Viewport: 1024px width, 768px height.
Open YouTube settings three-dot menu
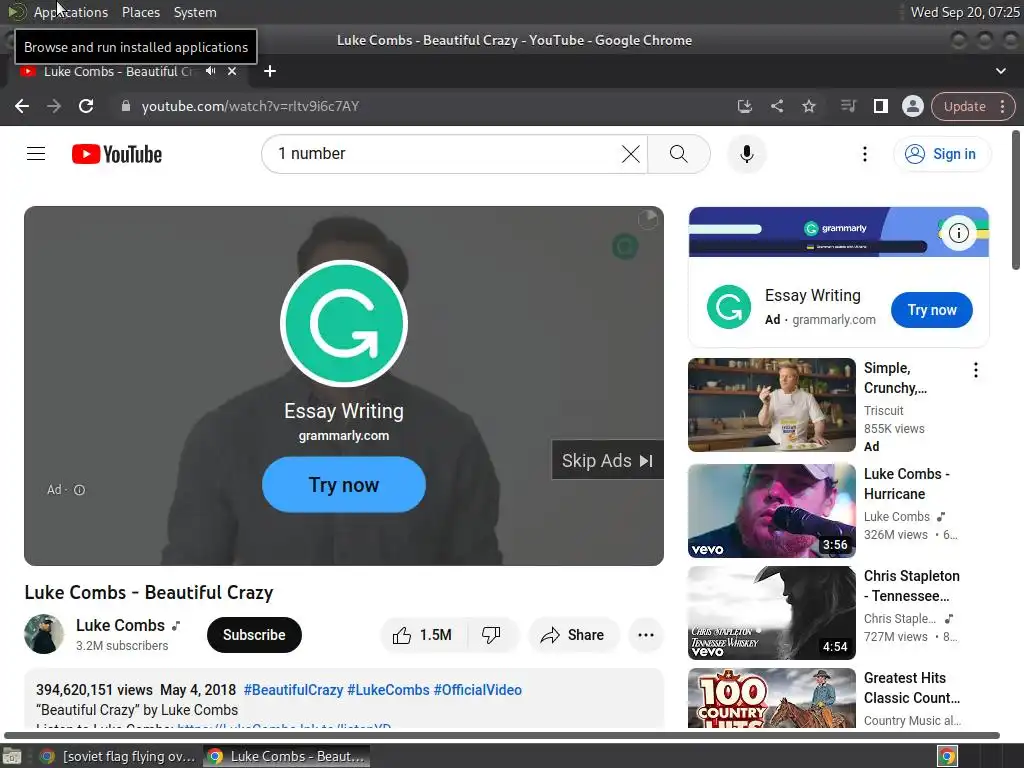click(865, 154)
